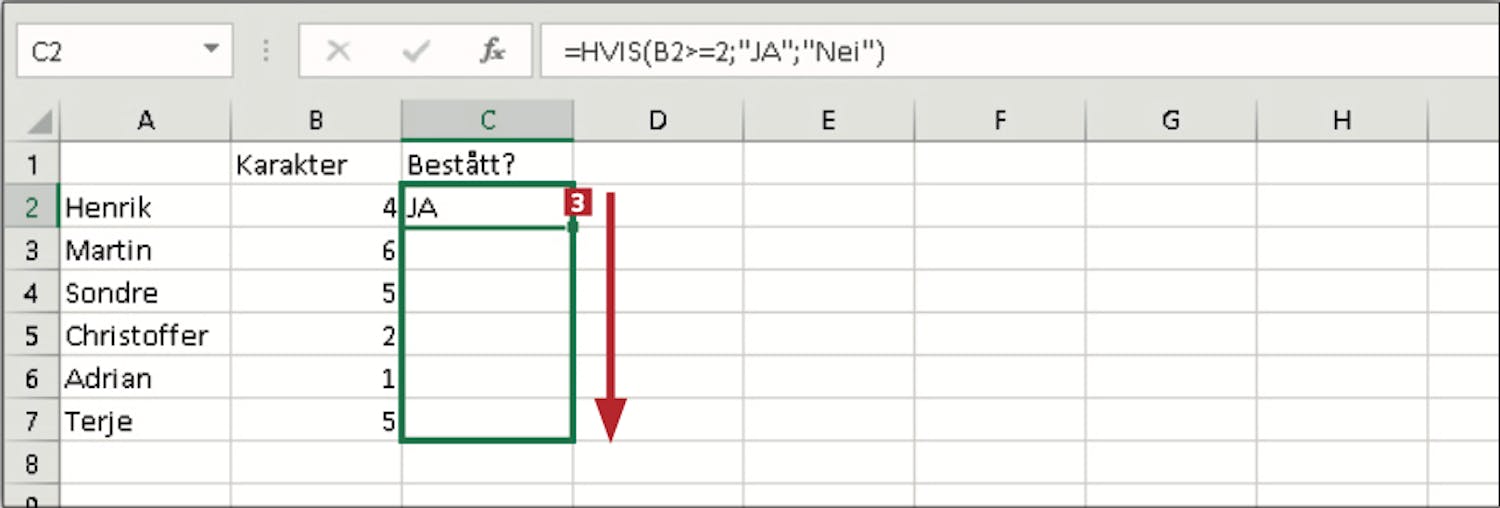Image resolution: width=1500 pixels, height=508 pixels.
Task: Confirm entry with the checkmark icon
Action: click(416, 52)
